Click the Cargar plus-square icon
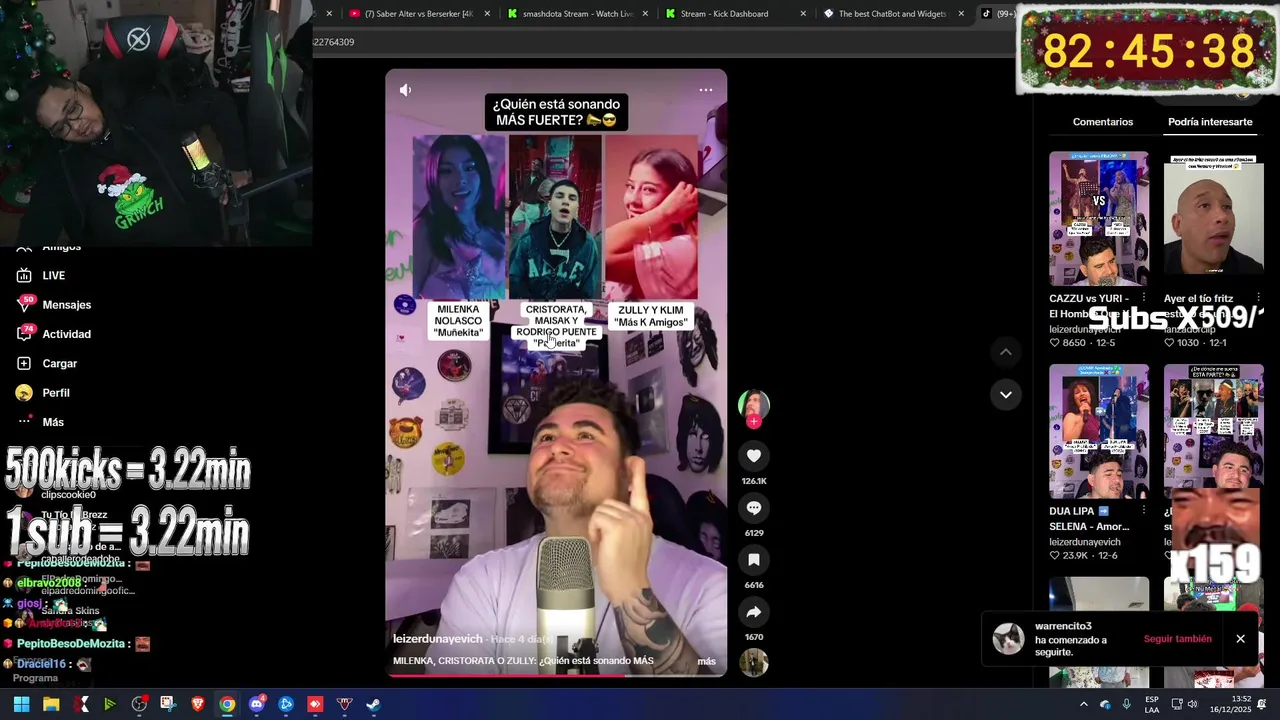This screenshot has width=1280, height=720. [x=24, y=363]
